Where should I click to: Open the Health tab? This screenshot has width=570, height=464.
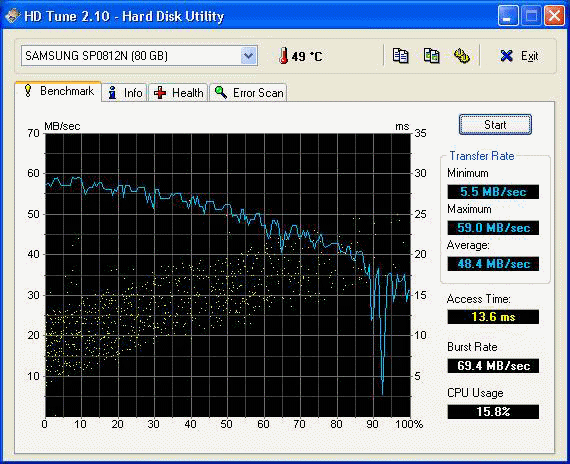click(x=178, y=93)
